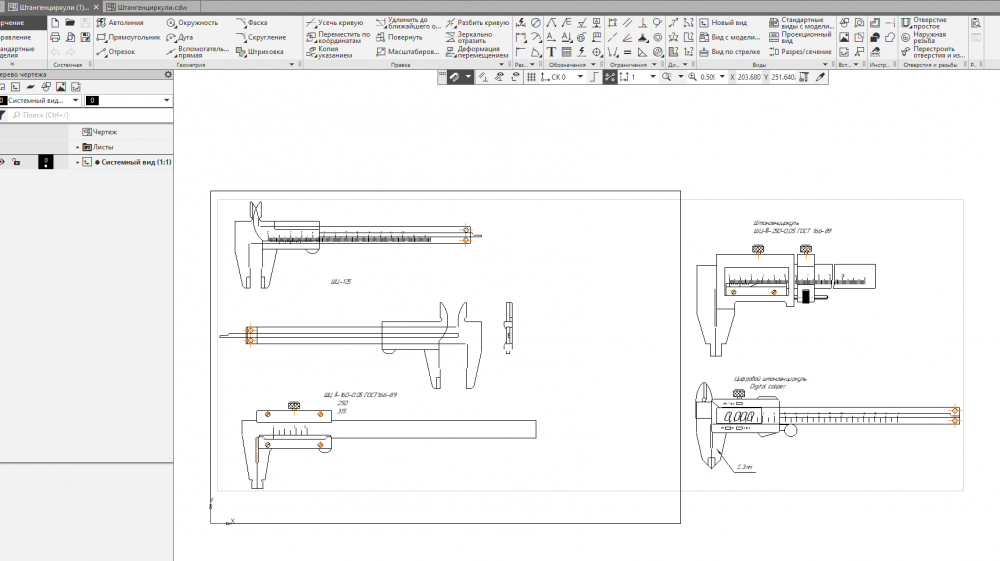Select the Автолиния drawing tool

[119, 22]
